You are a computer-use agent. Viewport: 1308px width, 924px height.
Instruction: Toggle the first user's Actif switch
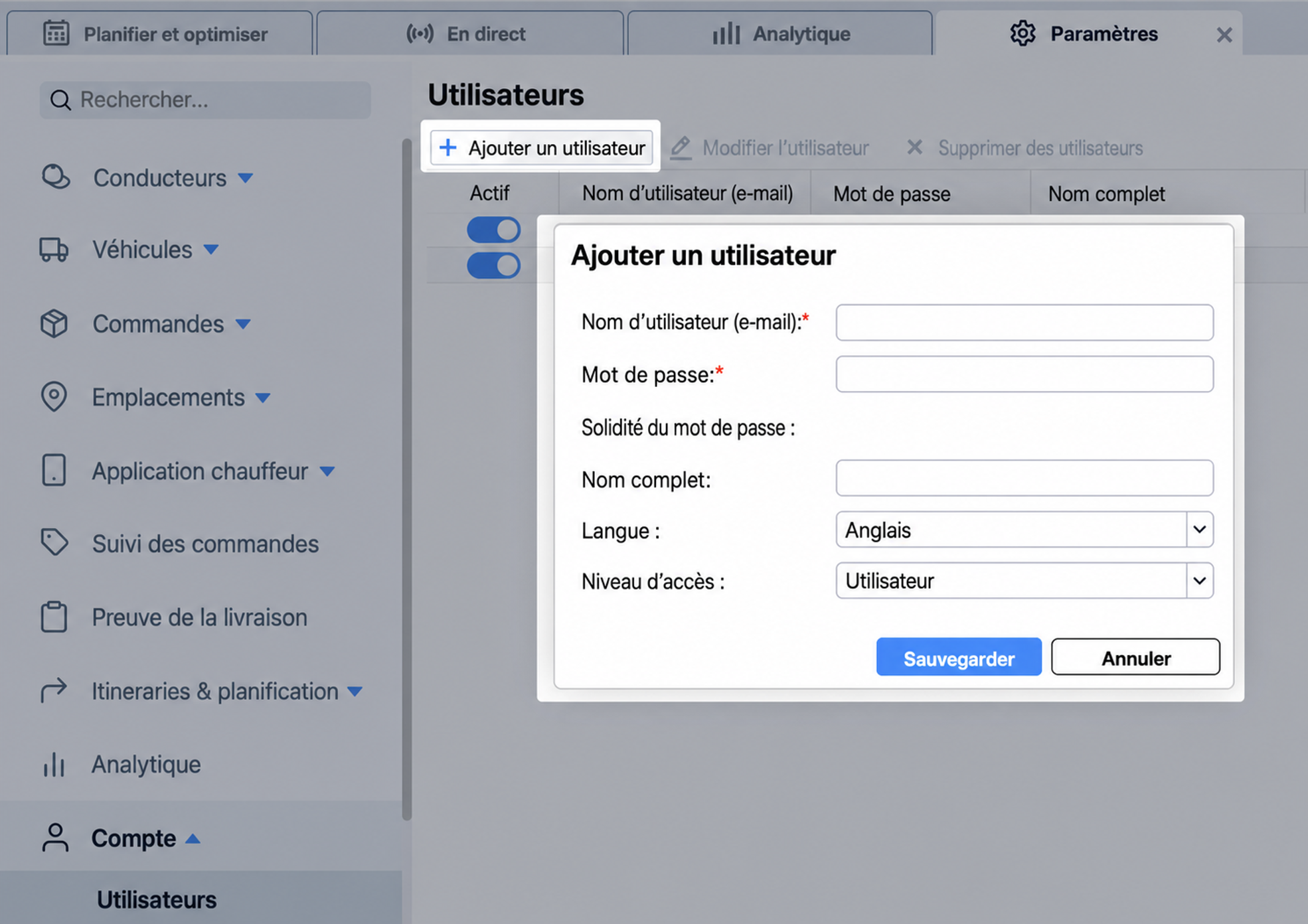(x=493, y=230)
